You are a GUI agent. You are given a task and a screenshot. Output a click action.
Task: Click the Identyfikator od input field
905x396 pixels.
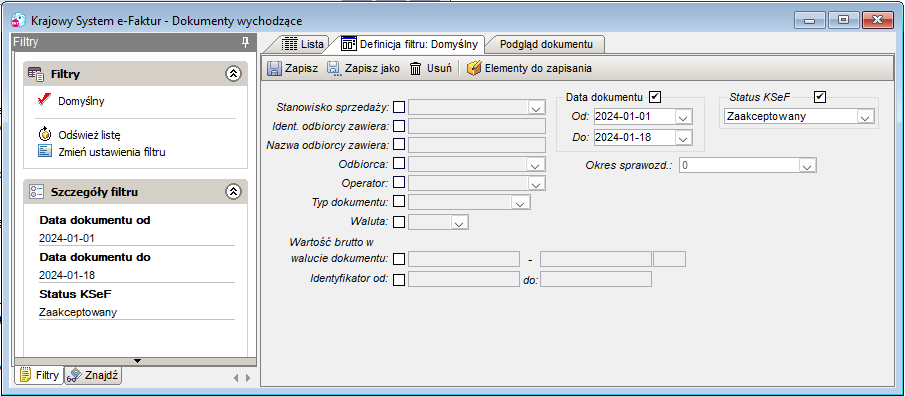[x=464, y=280]
